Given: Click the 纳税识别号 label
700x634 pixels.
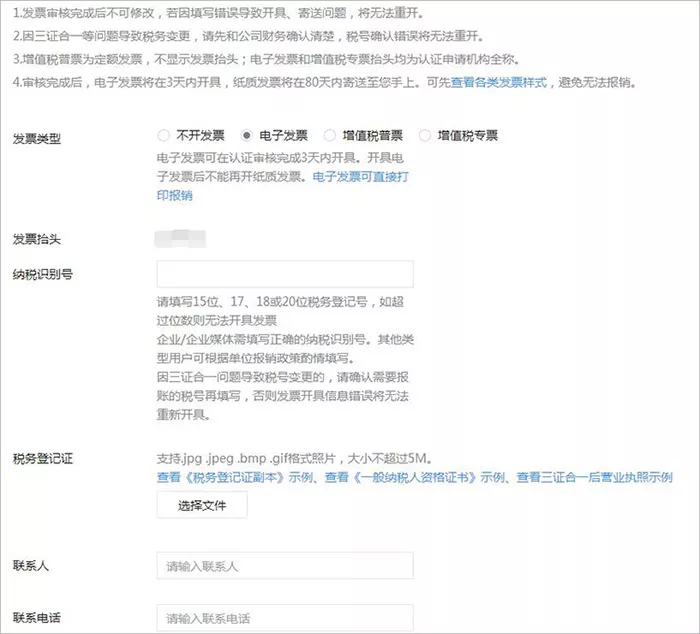Looking at the screenshot, I should 42,275.
